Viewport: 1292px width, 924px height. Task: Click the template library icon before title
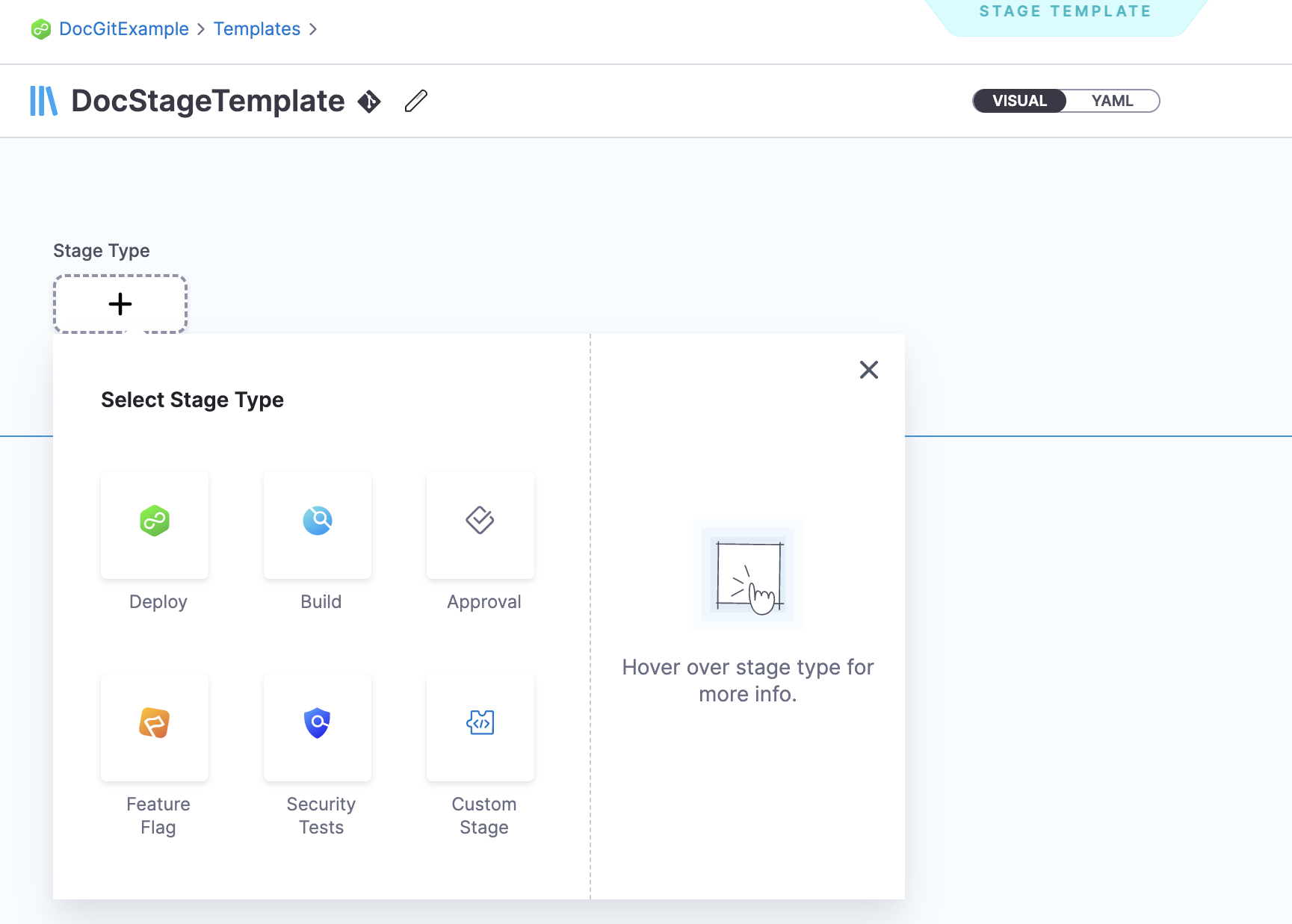[43, 101]
